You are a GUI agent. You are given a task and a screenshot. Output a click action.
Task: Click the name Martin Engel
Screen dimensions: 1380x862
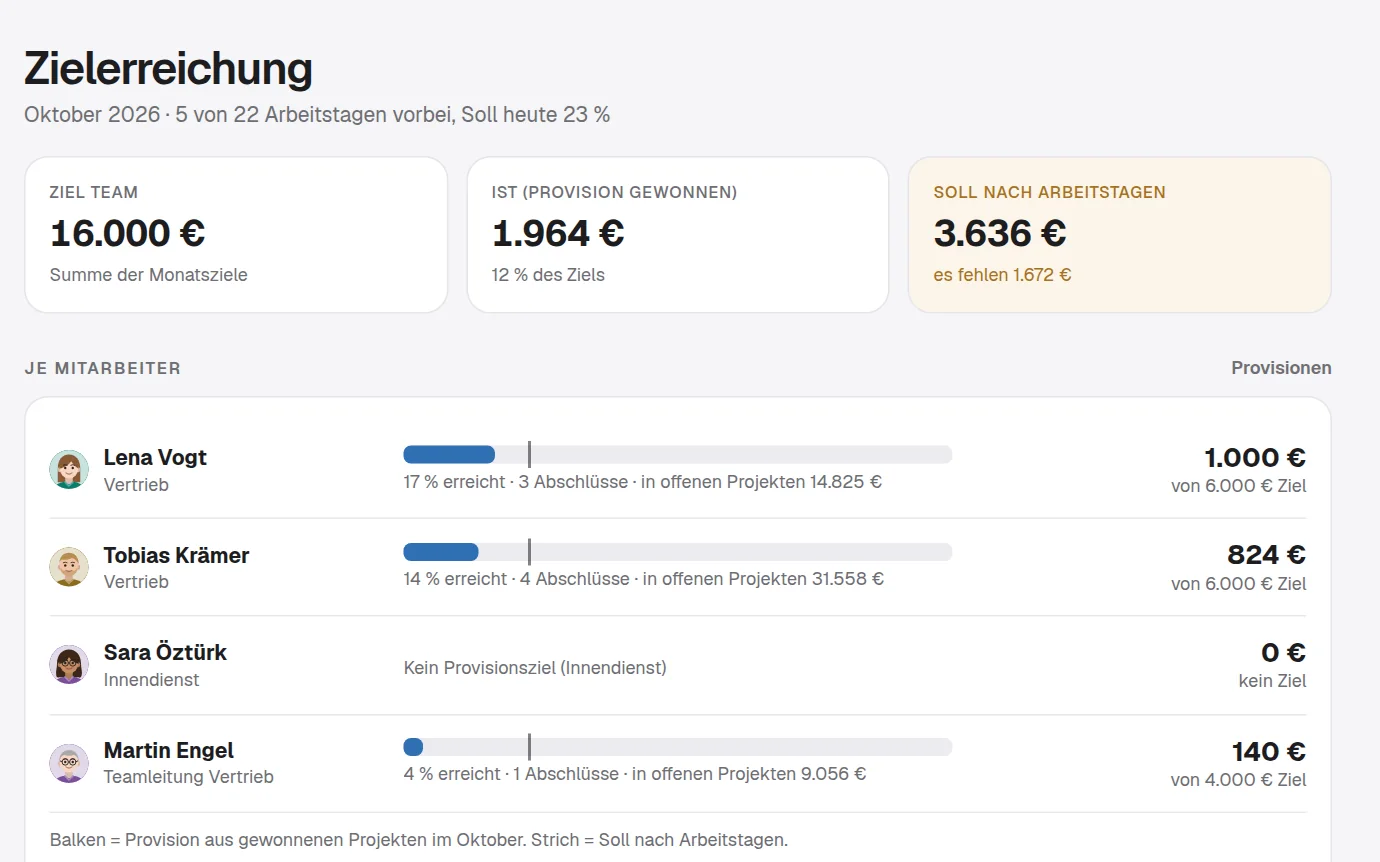(169, 751)
